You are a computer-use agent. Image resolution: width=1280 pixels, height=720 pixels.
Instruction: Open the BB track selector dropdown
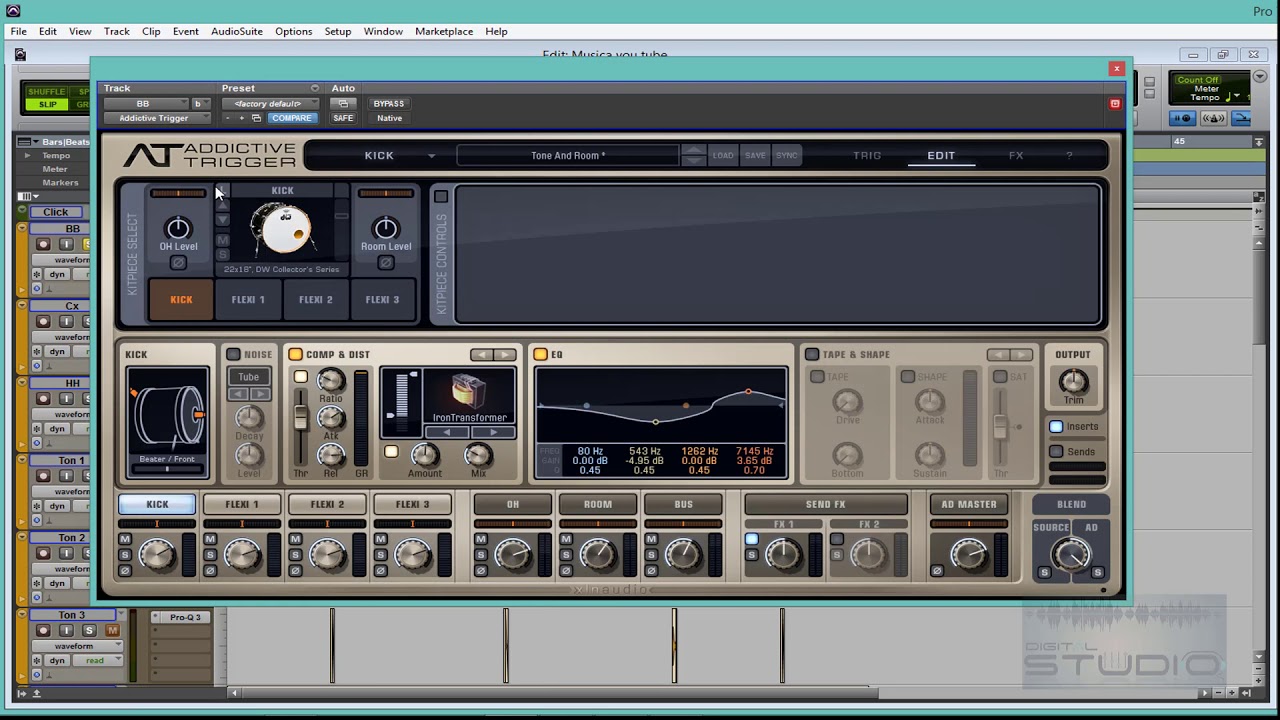coord(146,104)
